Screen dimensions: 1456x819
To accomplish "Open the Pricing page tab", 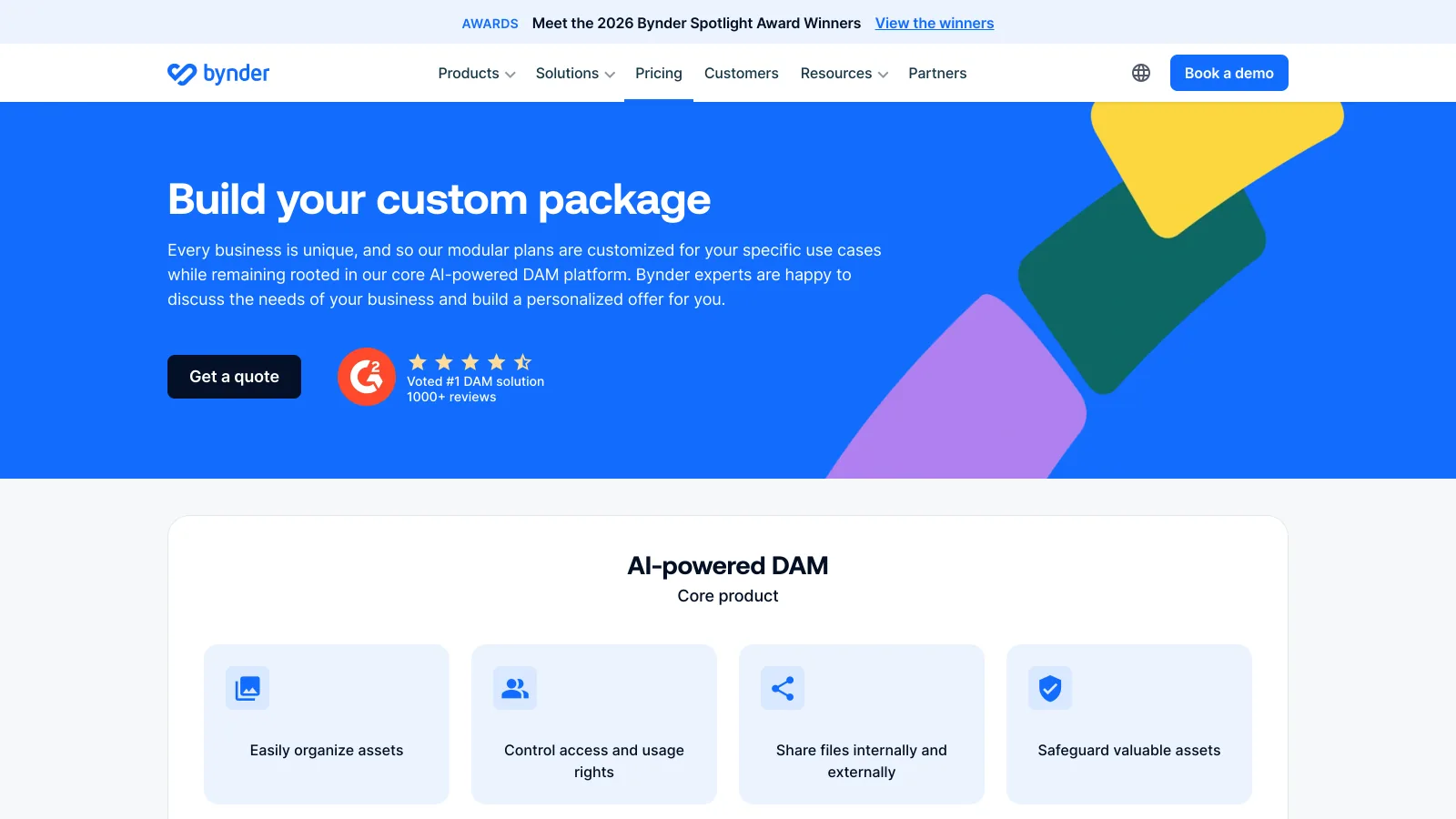I will [659, 73].
